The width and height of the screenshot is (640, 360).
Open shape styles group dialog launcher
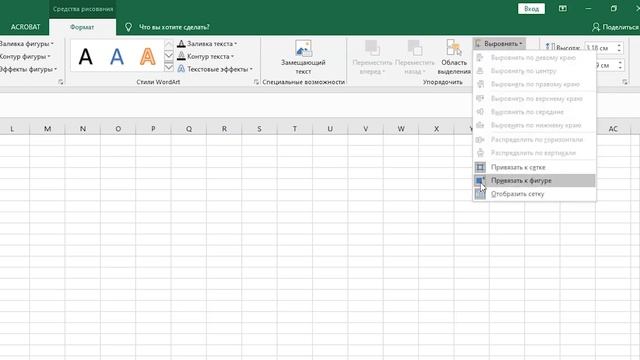click(61, 82)
